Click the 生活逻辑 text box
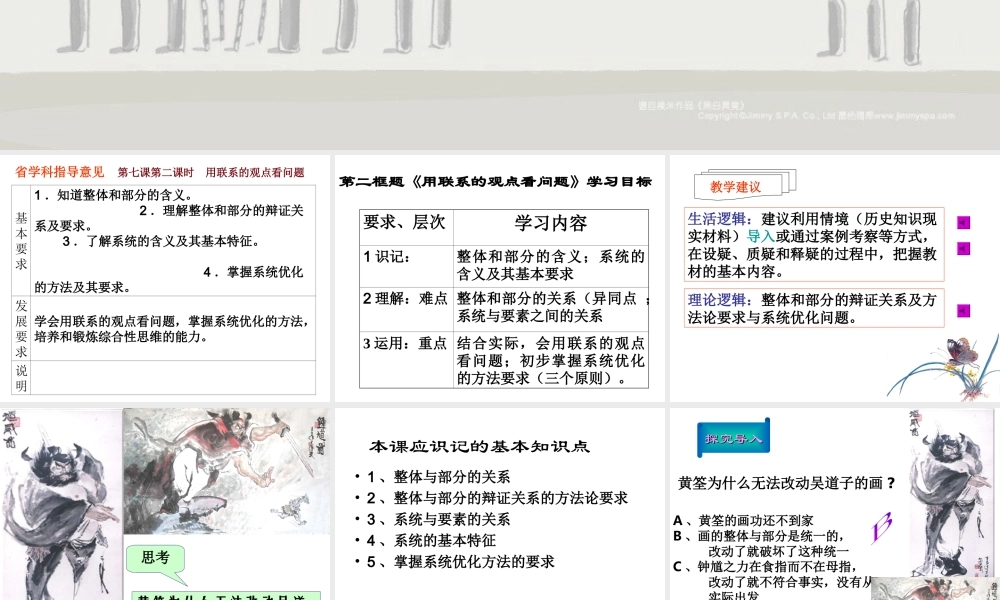 pyautogui.click(x=814, y=244)
